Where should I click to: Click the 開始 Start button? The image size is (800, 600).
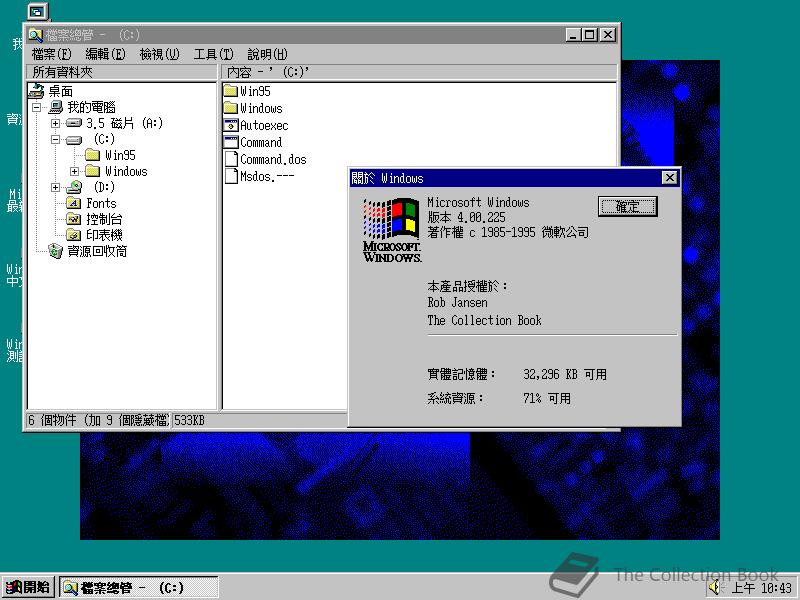pyautogui.click(x=29, y=587)
